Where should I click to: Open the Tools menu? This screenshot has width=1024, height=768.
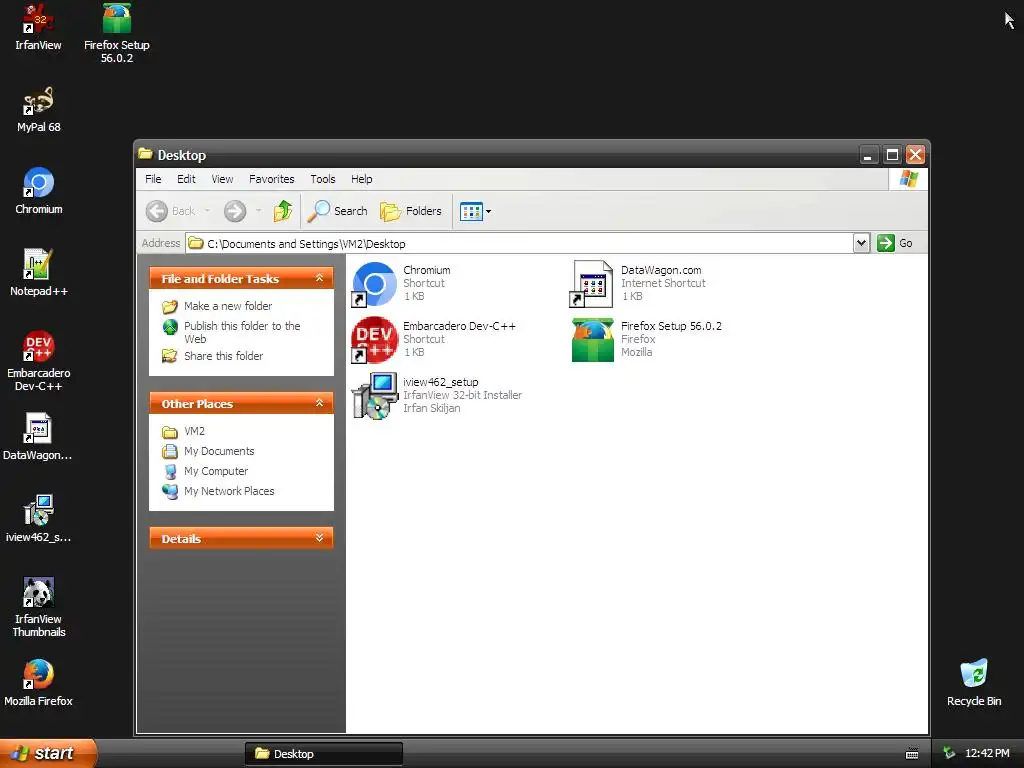click(323, 179)
